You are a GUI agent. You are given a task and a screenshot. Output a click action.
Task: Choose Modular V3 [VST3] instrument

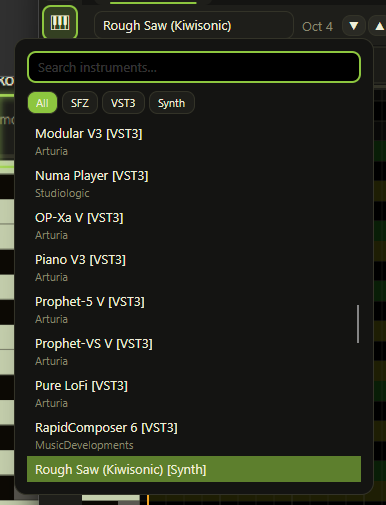194,142
